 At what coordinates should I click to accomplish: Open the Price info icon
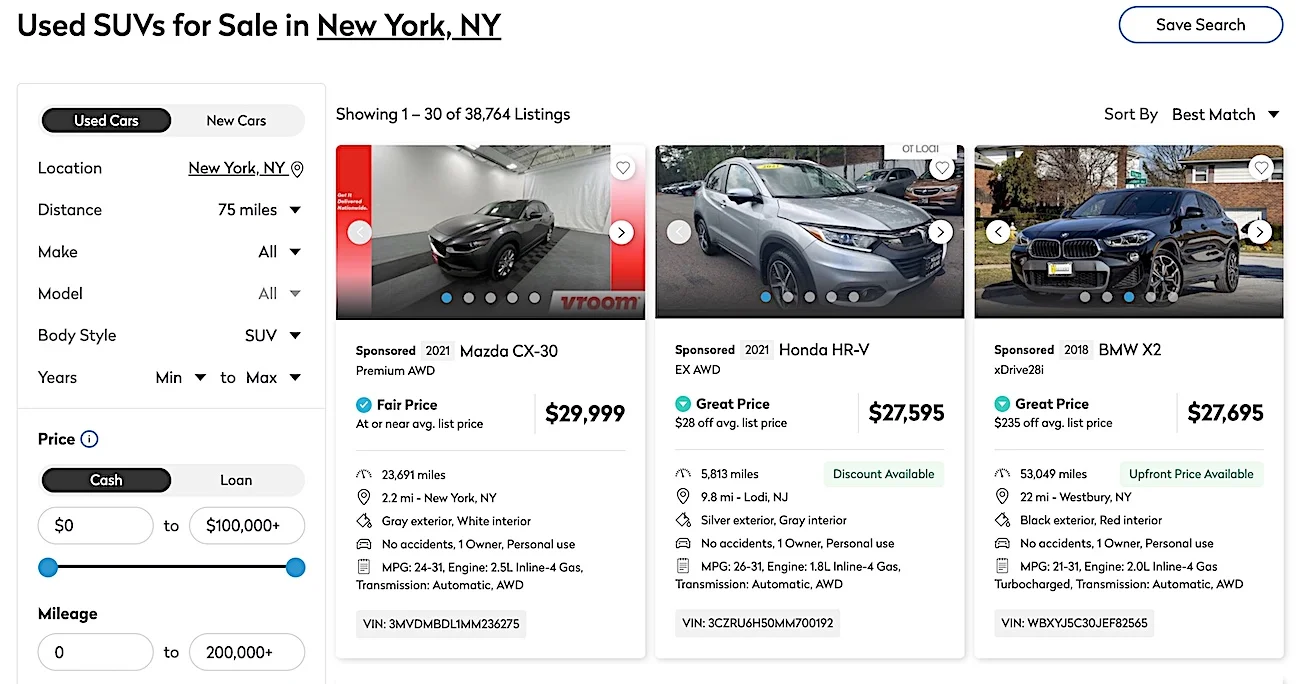[89, 439]
